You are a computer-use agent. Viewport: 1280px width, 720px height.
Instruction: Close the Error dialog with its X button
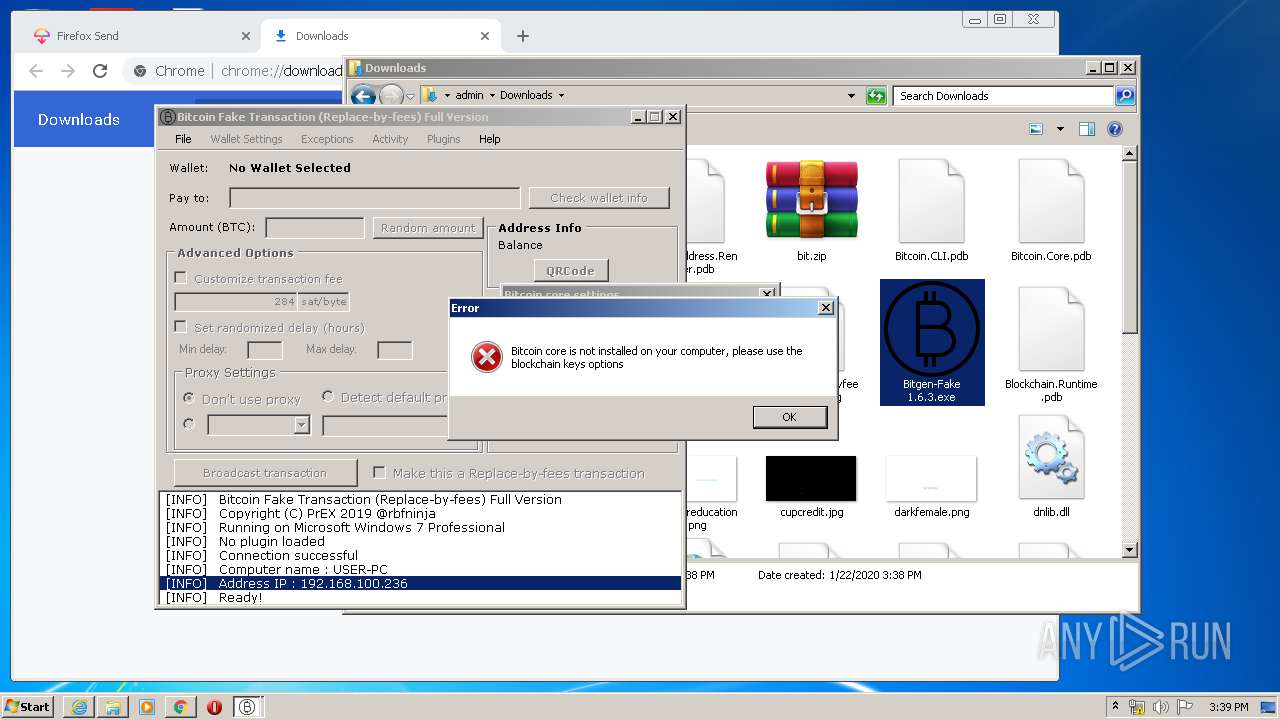[x=825, y=308]
